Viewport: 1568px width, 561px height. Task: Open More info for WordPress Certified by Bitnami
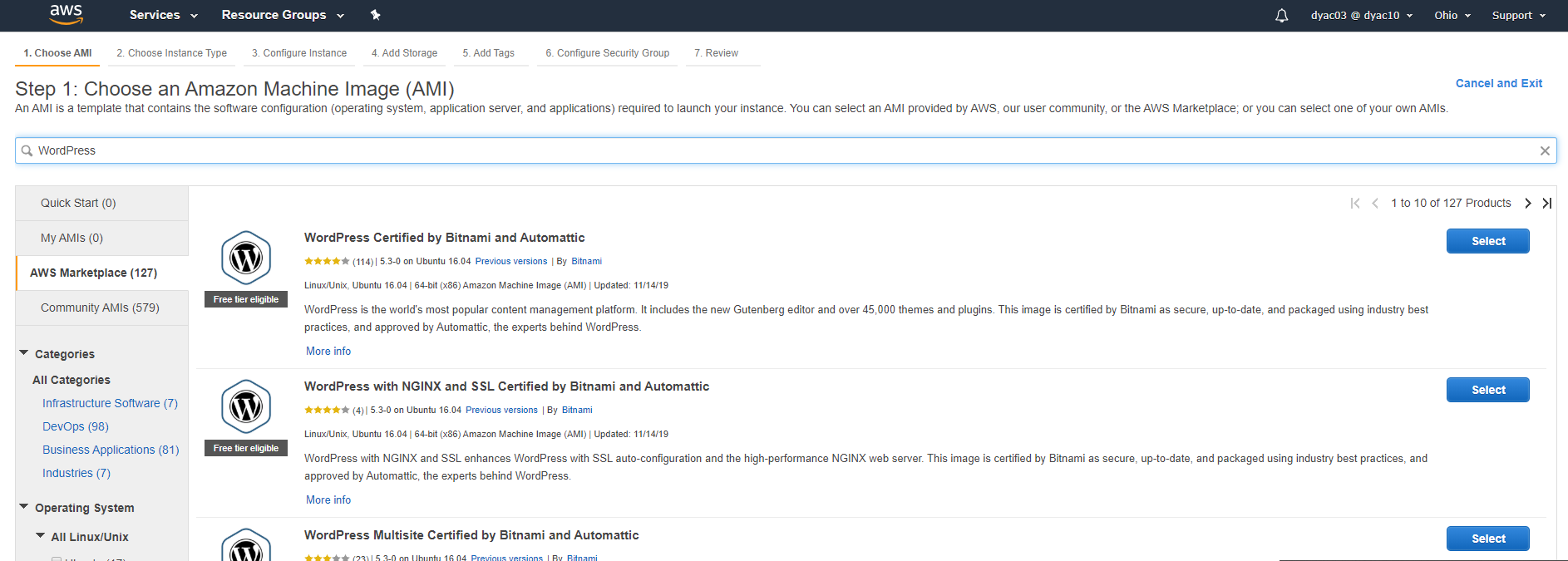pos(328,351)
